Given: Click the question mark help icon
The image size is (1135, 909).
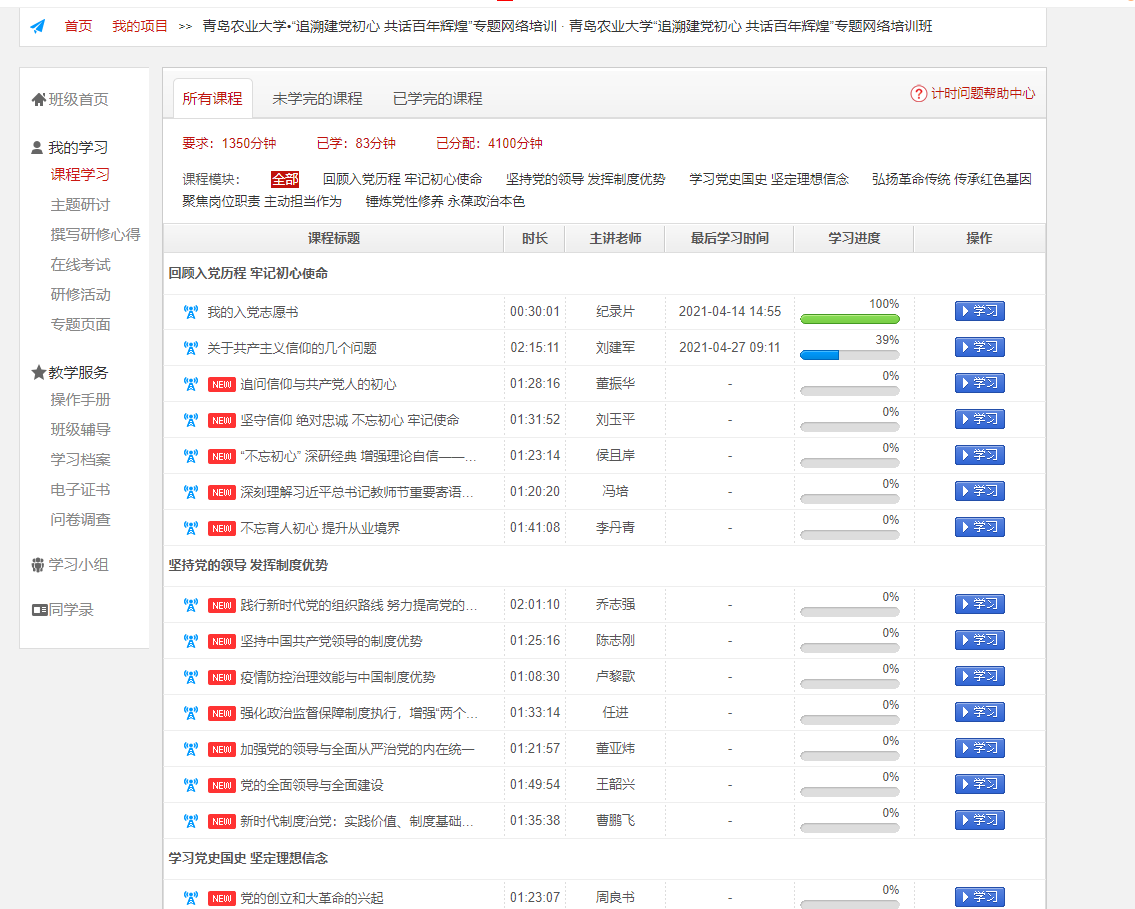Looking at the screenshot, I should (x=919, y=93).
